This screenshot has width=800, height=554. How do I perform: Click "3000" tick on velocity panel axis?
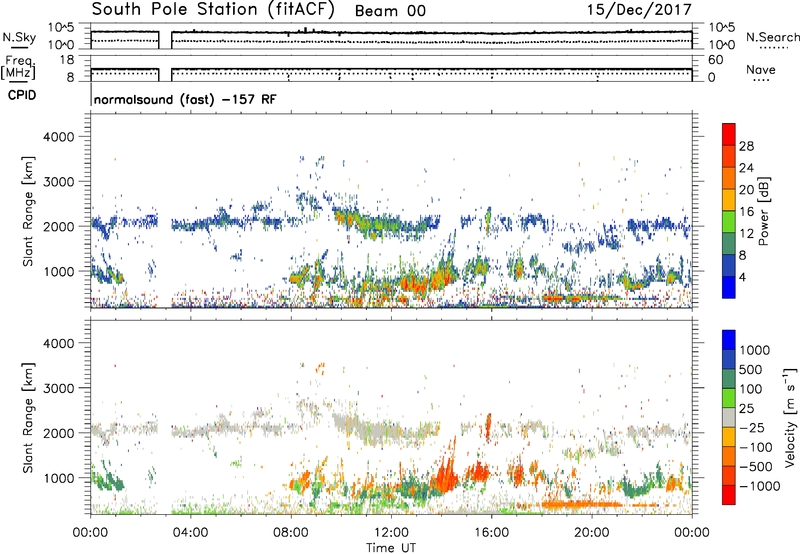[58, 388]
